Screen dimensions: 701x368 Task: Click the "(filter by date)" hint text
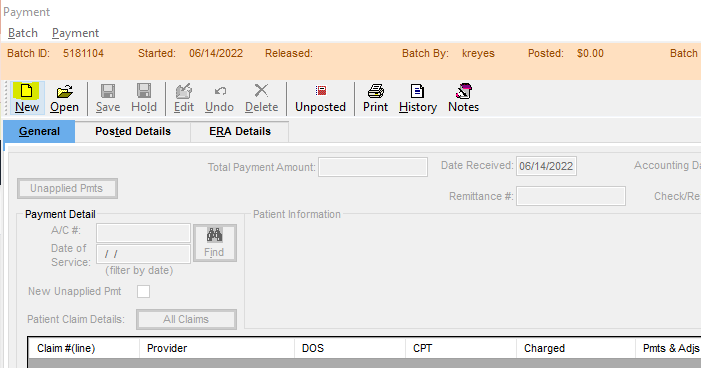(139, 271)
